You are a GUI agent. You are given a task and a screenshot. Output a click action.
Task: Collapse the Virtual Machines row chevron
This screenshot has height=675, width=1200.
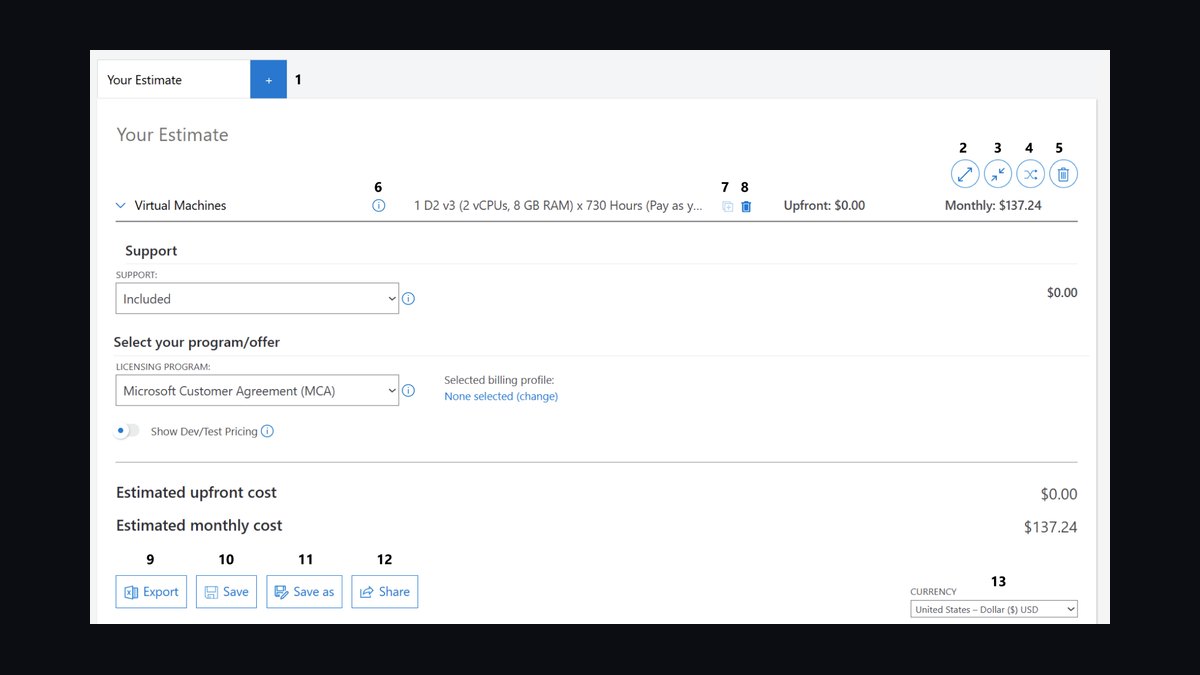coord(121,205)
